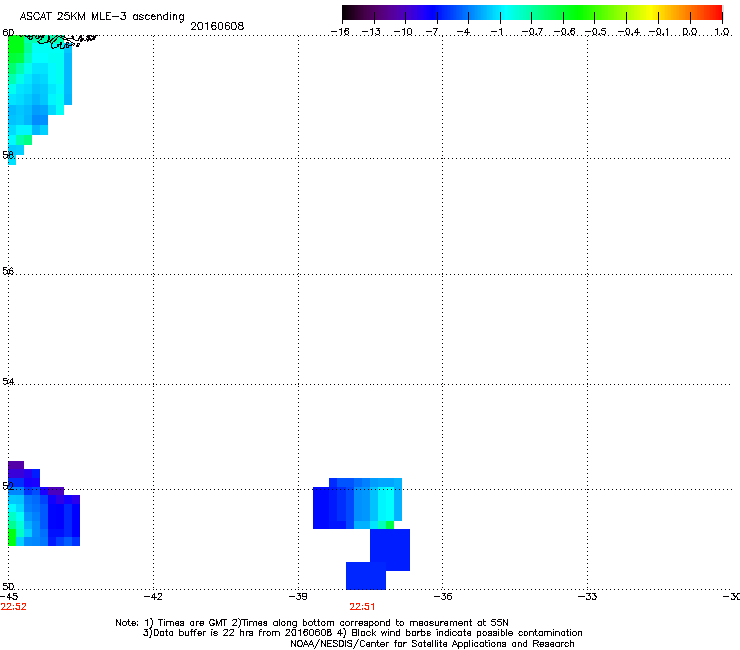Click the latitude label "58"

8,155
